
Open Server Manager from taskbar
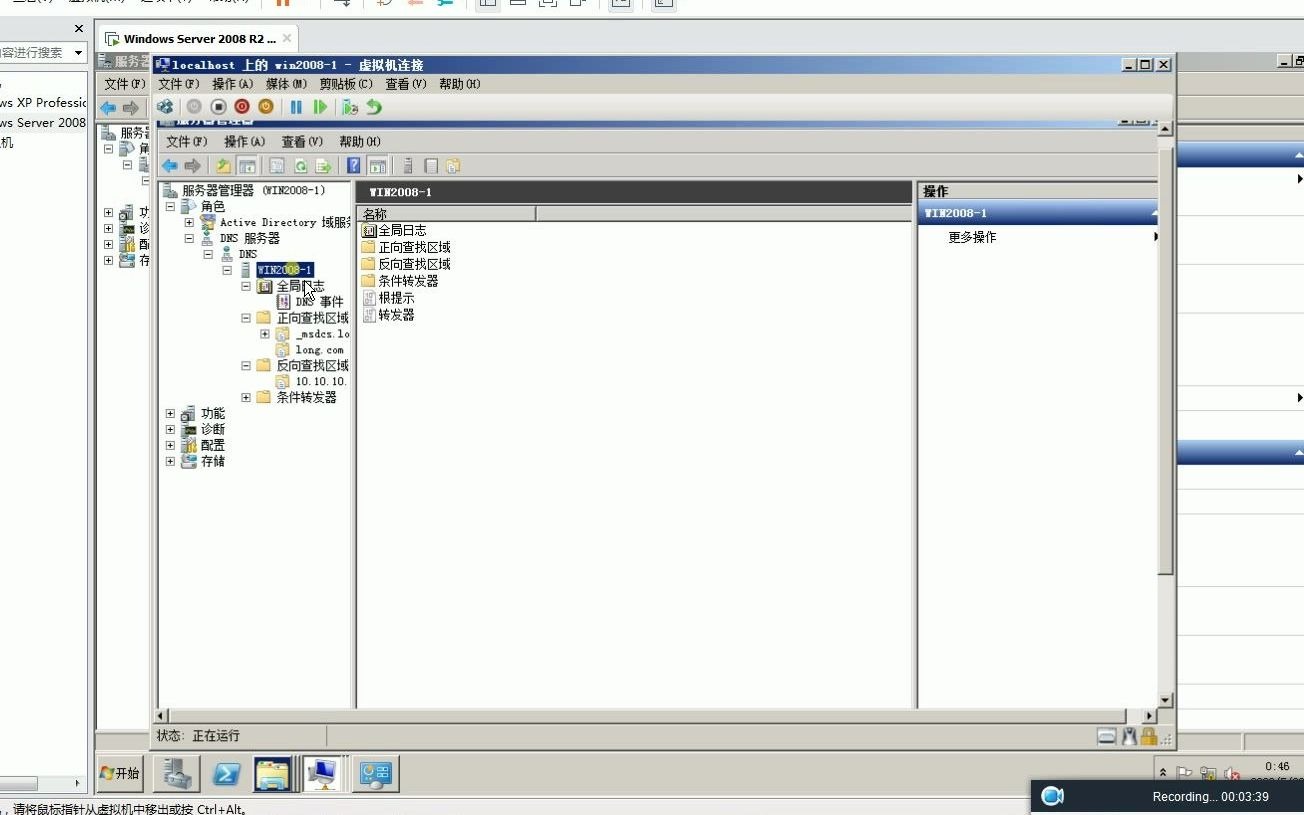point(178,773)
